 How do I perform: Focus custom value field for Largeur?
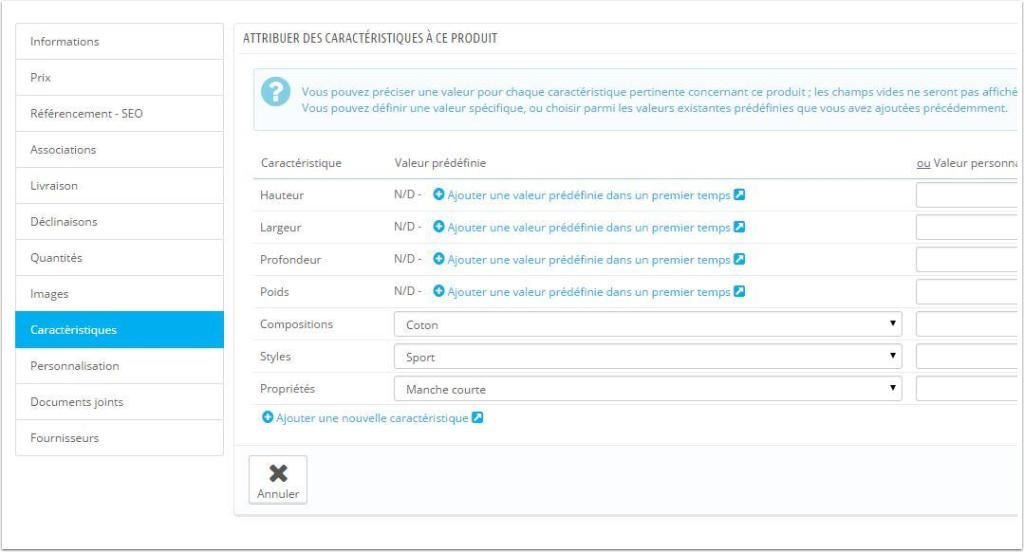coord(968,227)
